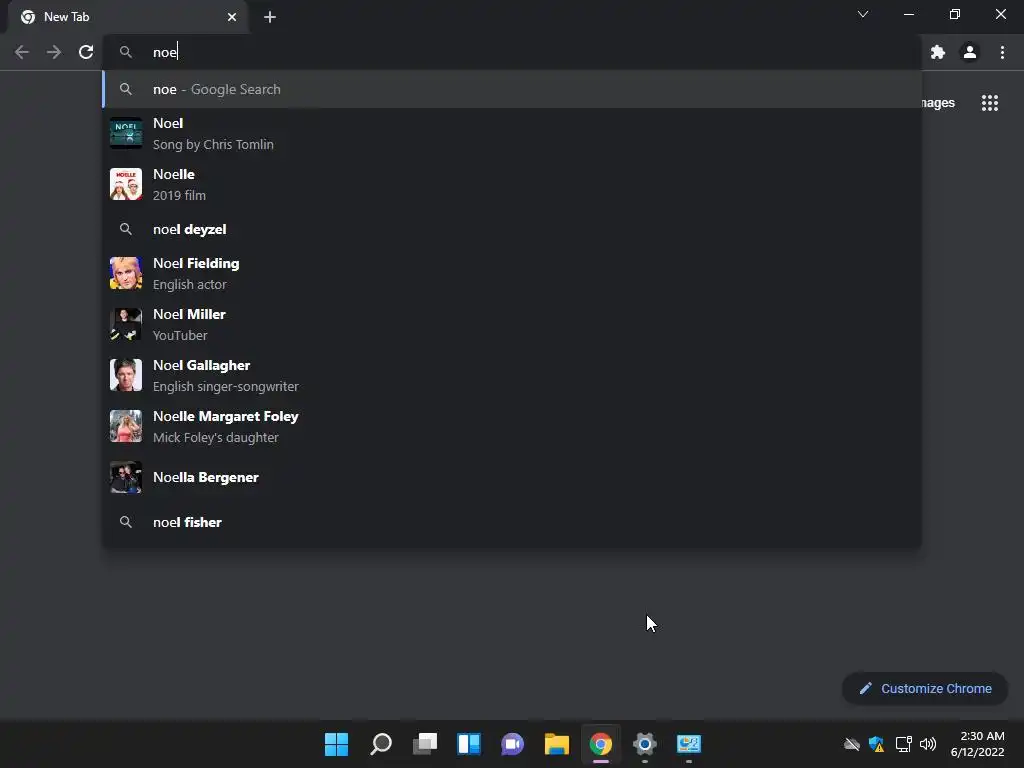Click the browser back arrow
The image size is (1024, 768).
[22, 52]
